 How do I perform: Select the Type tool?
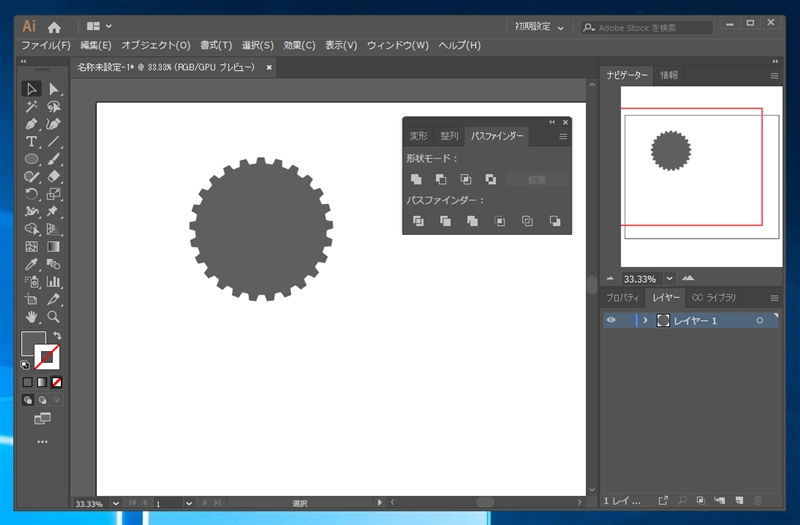31,141
